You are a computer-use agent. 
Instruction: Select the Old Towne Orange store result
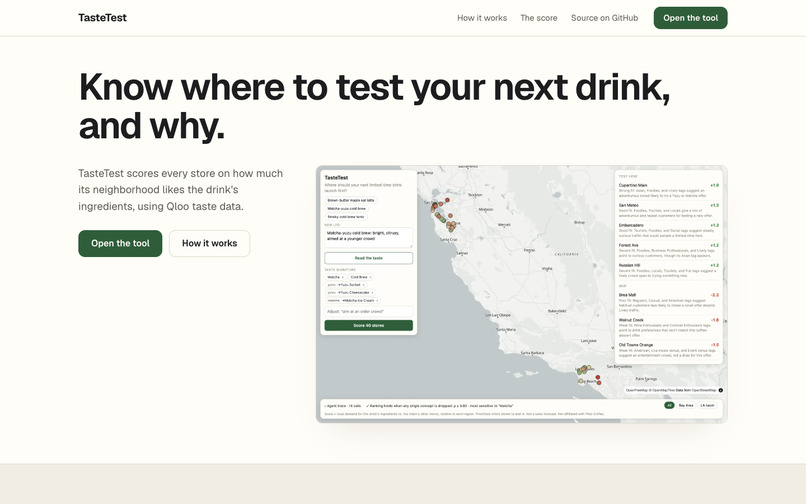(669, 350)
